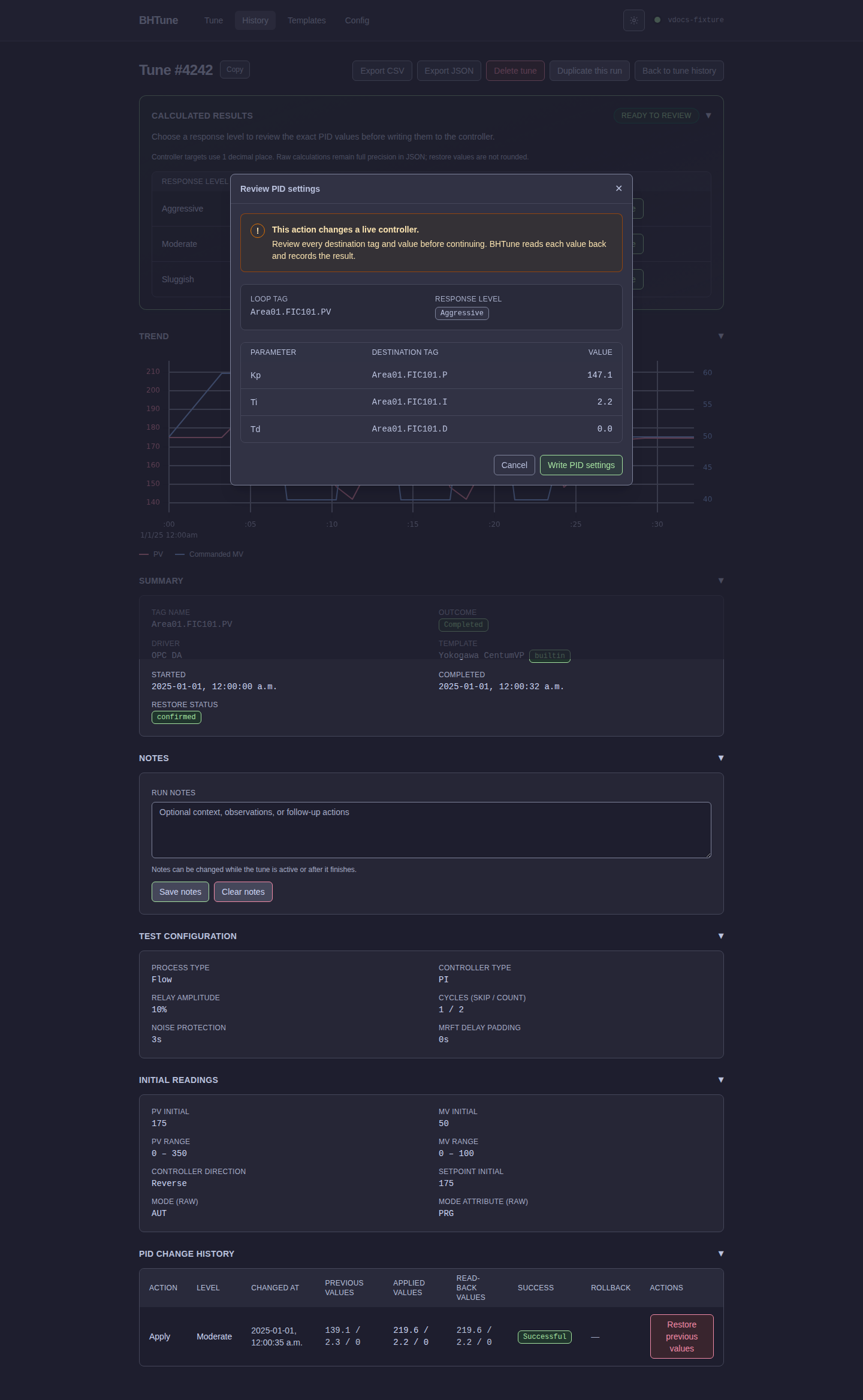Image resolution: width=863 pixels, height=1400 pixels.
Task: Click the Rollback column header
Action: (x=611, y=1288)
